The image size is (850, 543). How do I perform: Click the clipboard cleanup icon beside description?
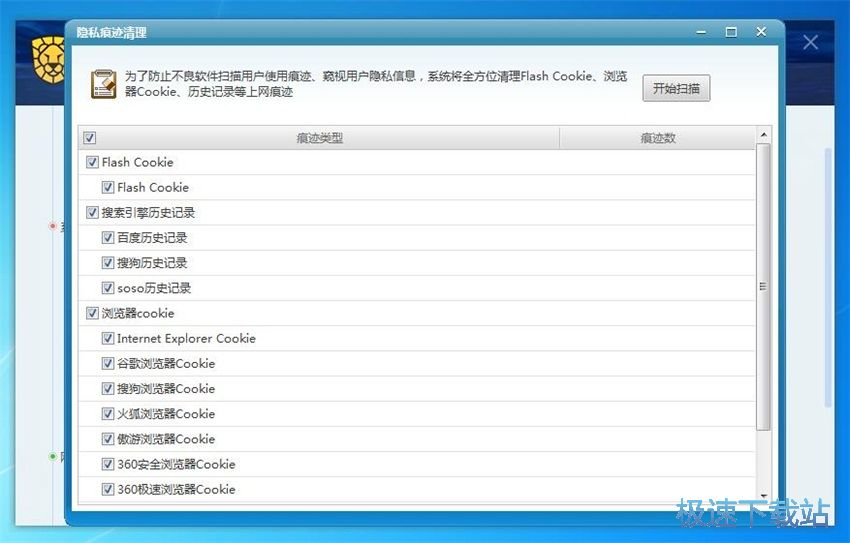pos(104,84)
